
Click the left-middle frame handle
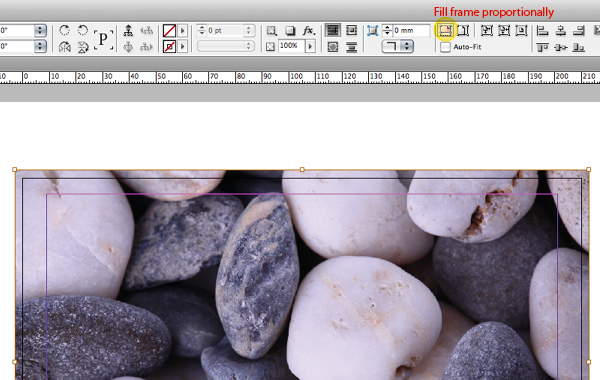click(15, 362)
